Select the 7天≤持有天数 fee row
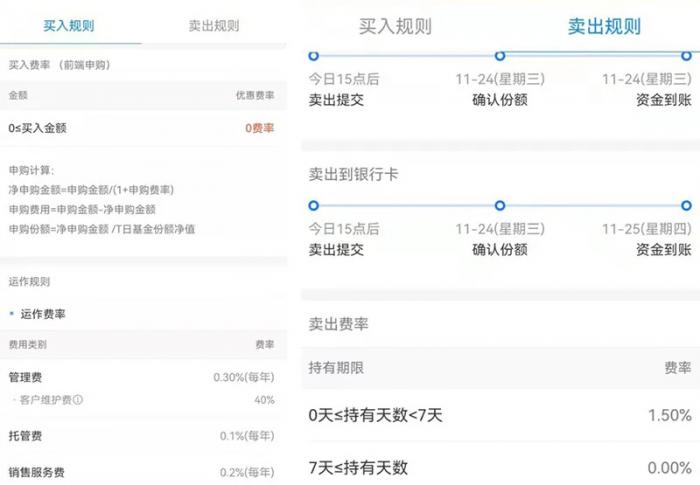Screen dimensions: 700x485 click(x=500, y=468)
